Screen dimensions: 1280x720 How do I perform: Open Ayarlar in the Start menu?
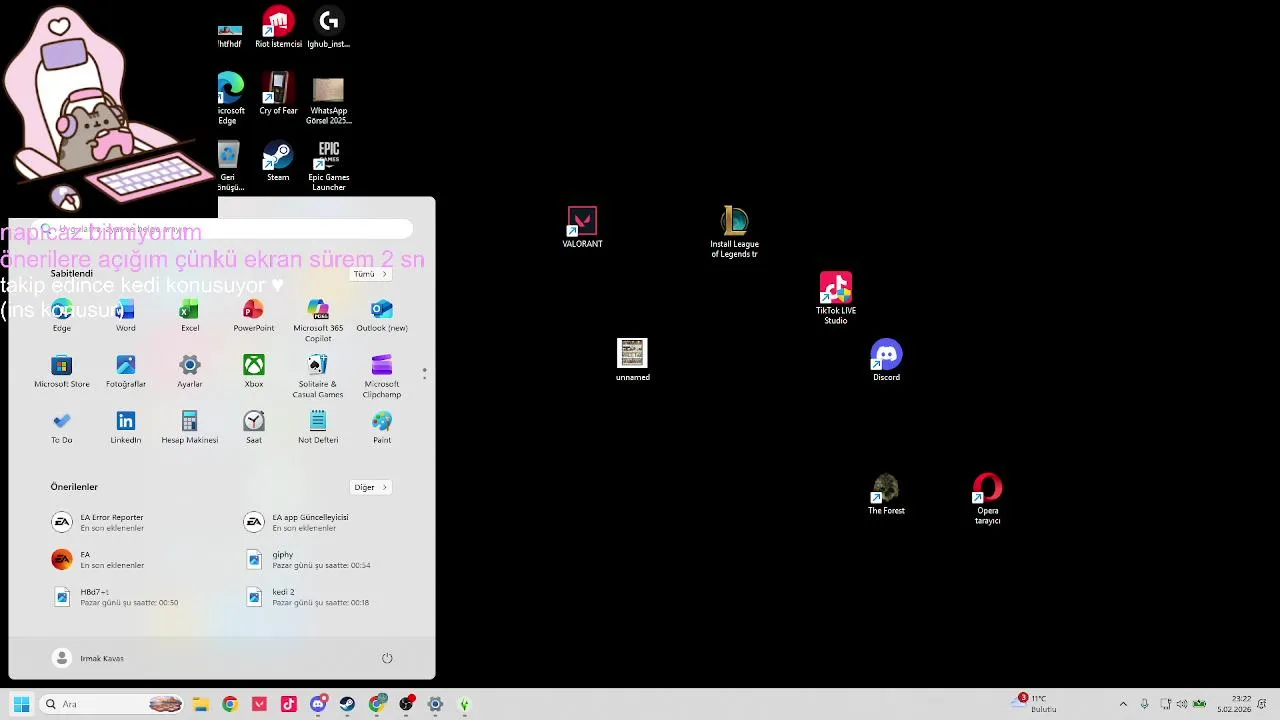[190, 371]
